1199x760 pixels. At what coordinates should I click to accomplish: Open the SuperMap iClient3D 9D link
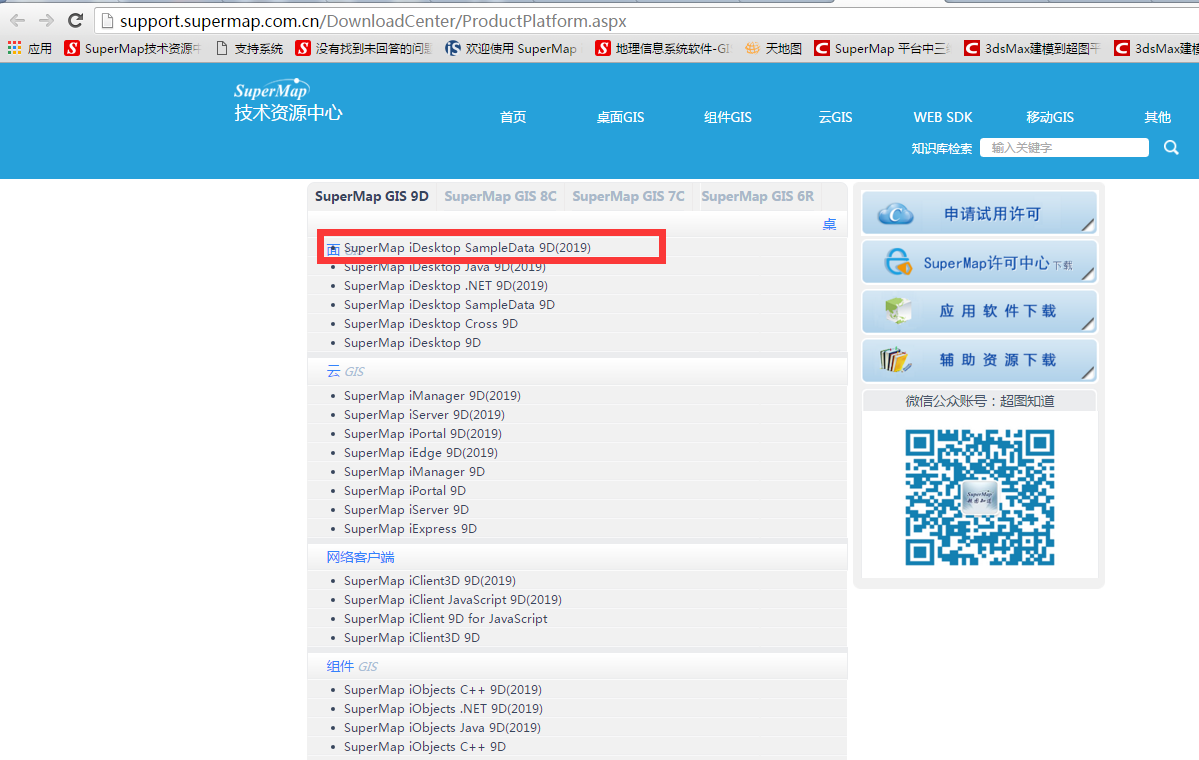(411, 638)
